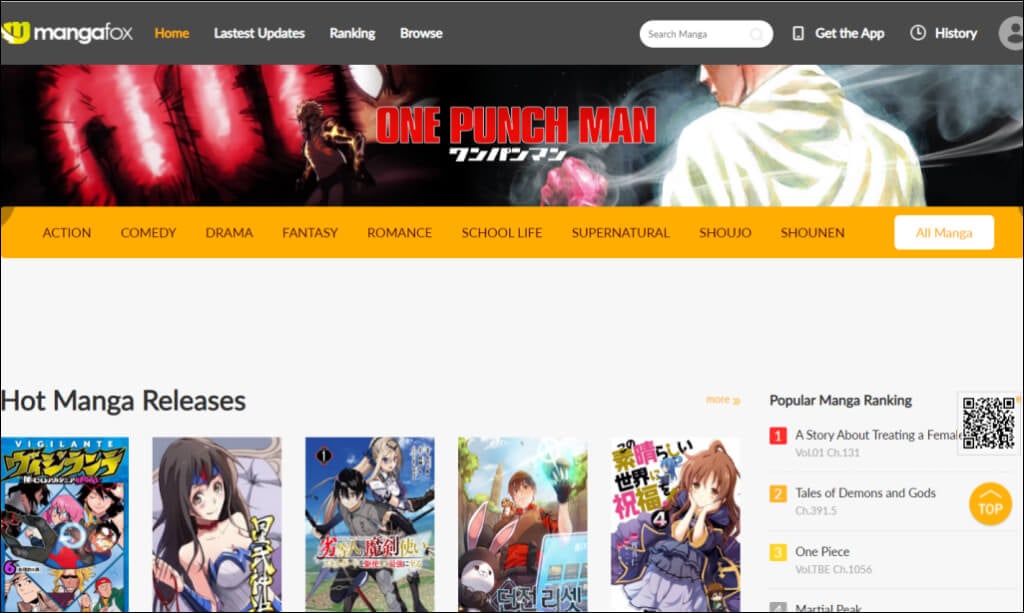
Task: Click the MangaFox logo
Action: [x=67, y=33]
